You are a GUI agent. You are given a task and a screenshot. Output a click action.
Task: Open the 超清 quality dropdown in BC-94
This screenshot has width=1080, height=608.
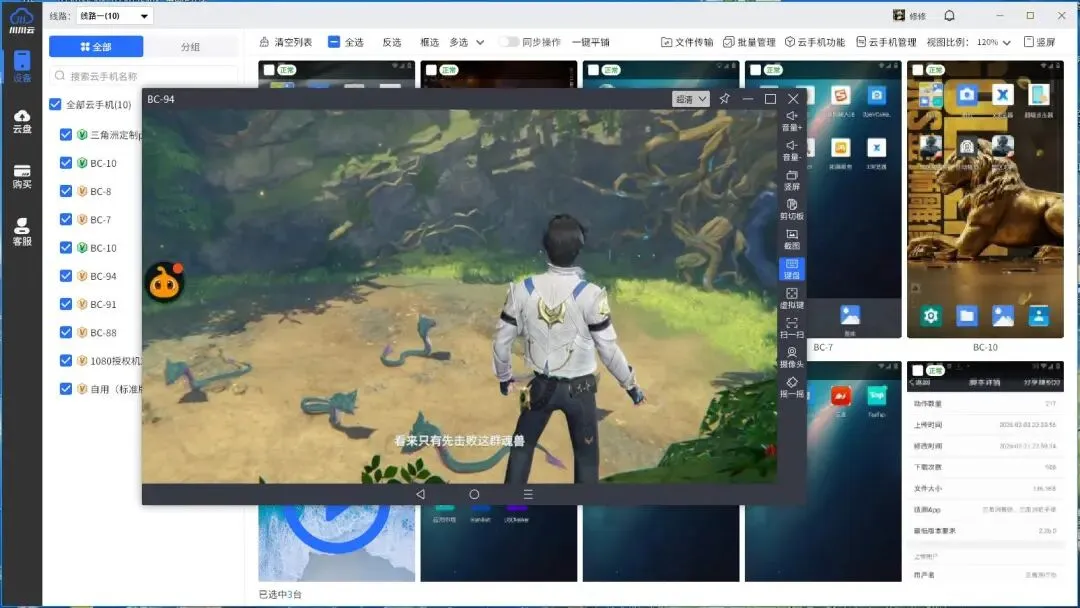pyautogui.click(x=691, y=99)
